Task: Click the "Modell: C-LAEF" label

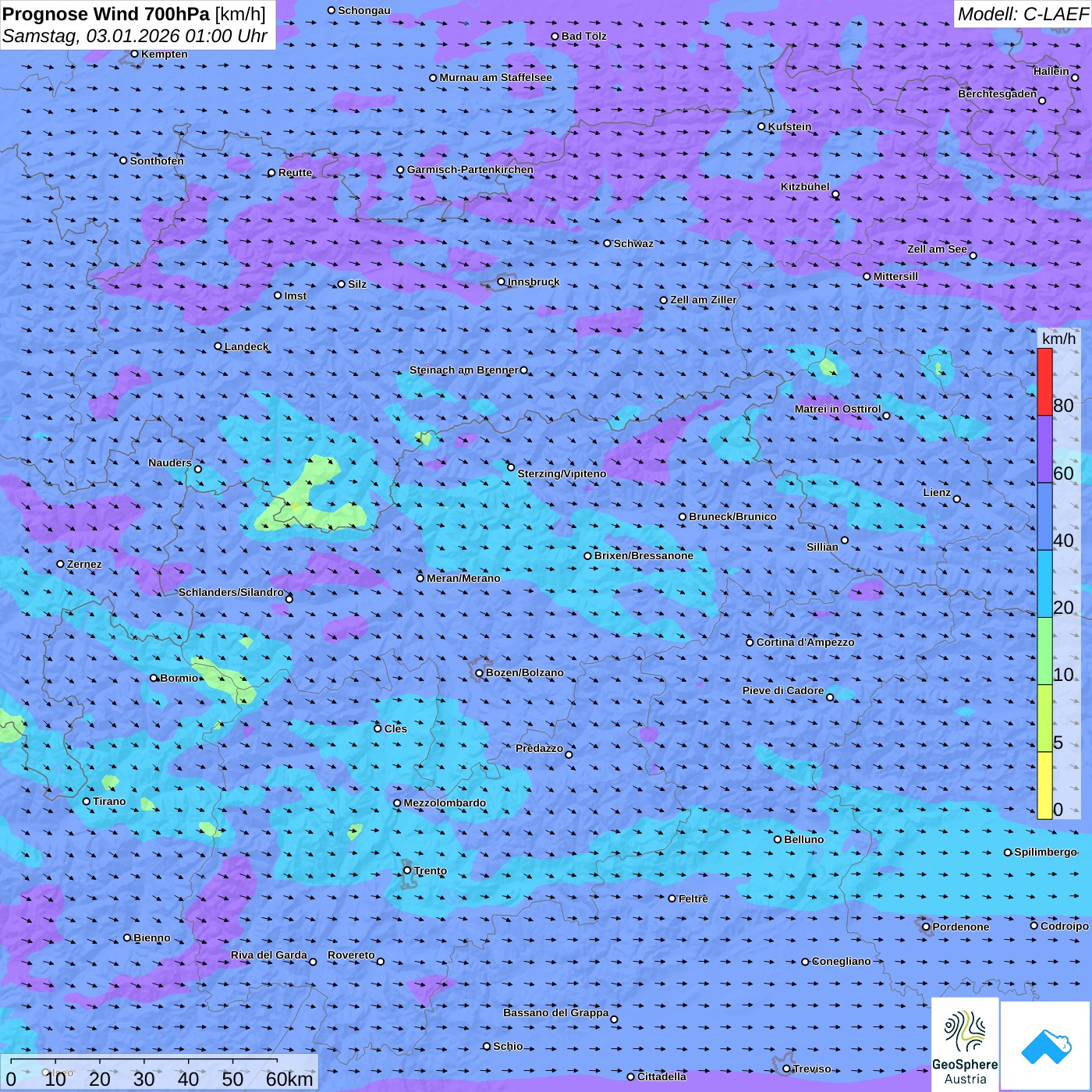Action: [1023, 14]
